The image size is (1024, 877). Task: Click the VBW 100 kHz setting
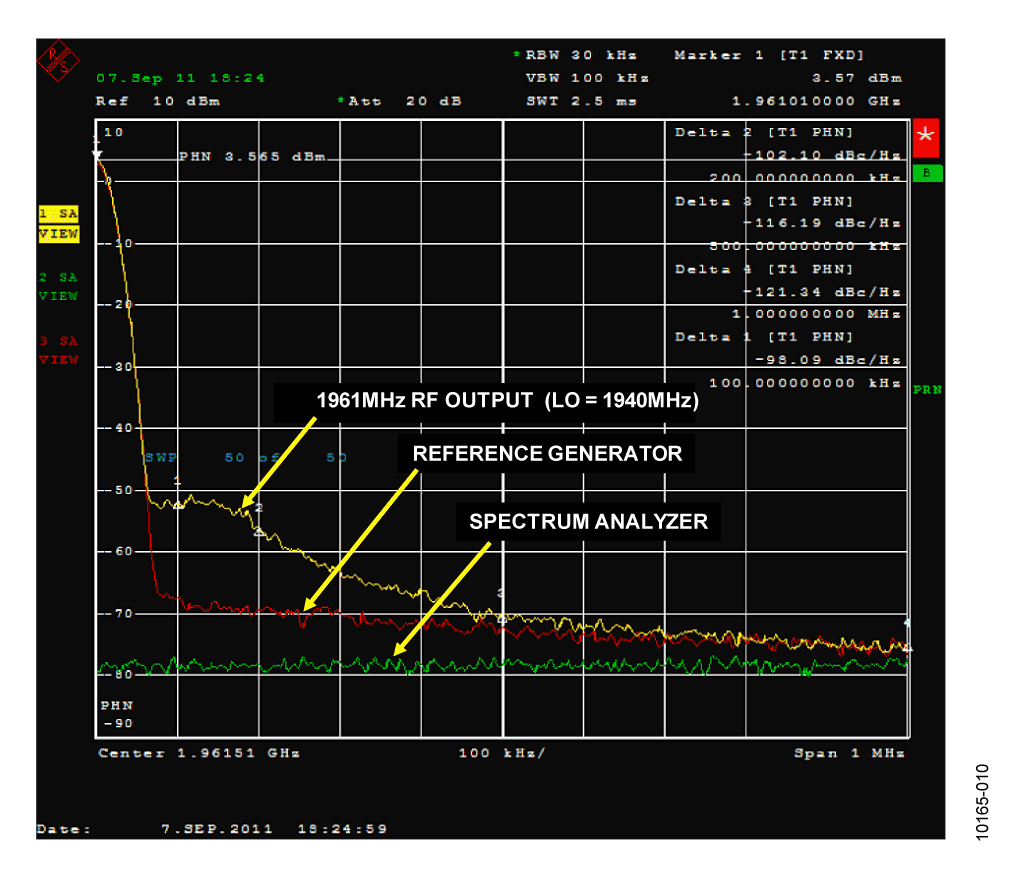click(x=587, y=78)
